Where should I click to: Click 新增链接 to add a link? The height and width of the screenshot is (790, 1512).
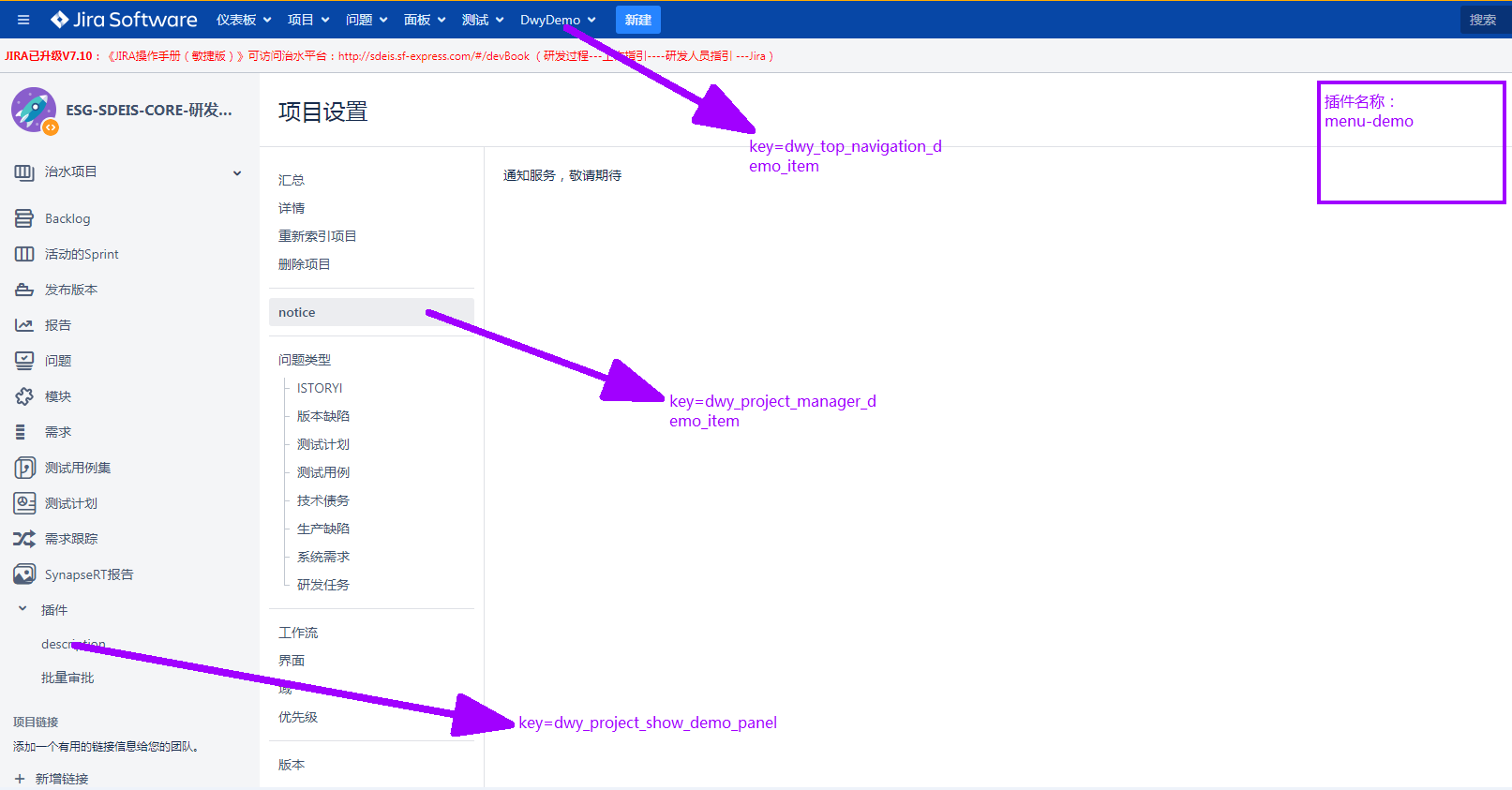tap(62, 779)
